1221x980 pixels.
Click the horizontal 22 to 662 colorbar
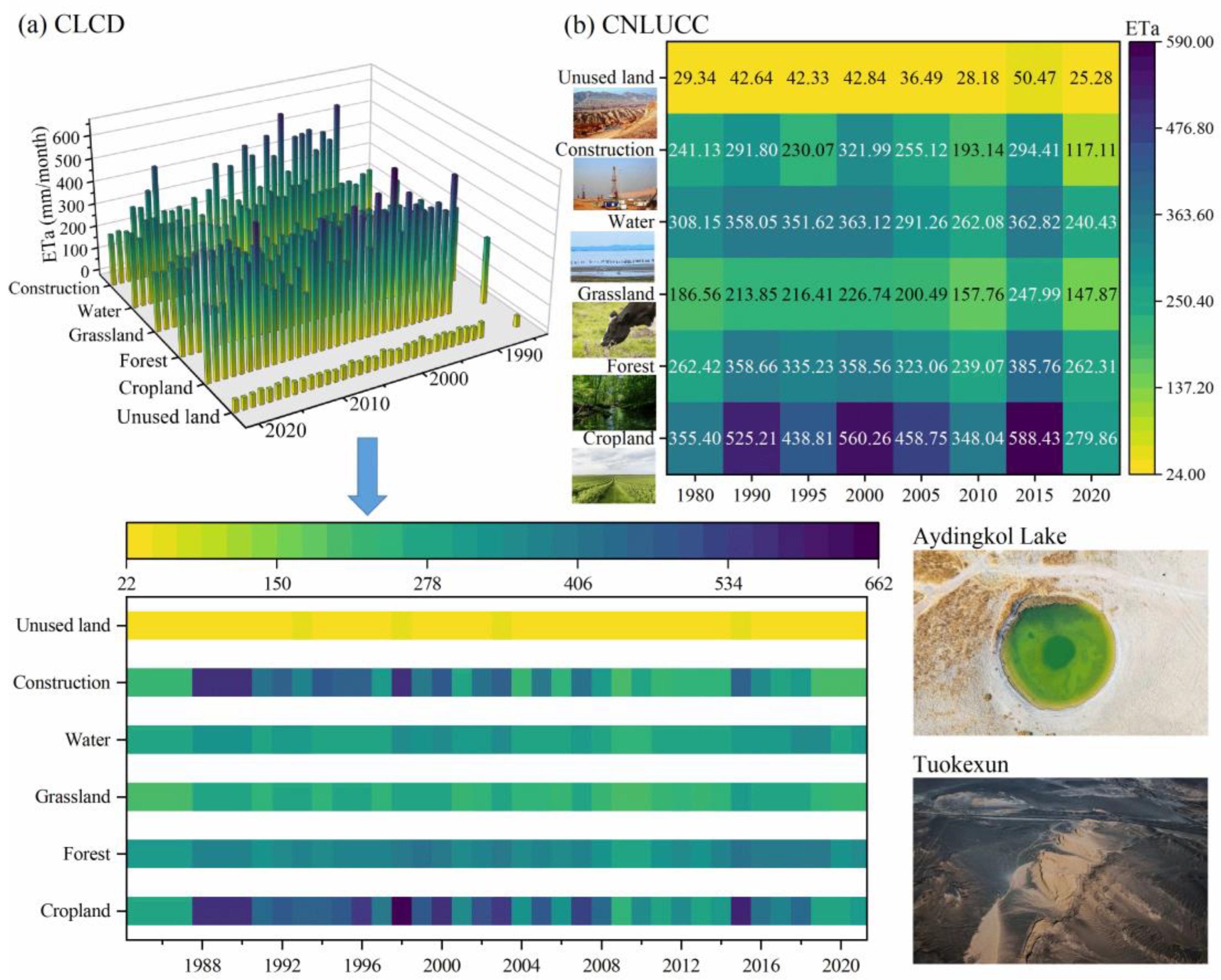[502, 541]
